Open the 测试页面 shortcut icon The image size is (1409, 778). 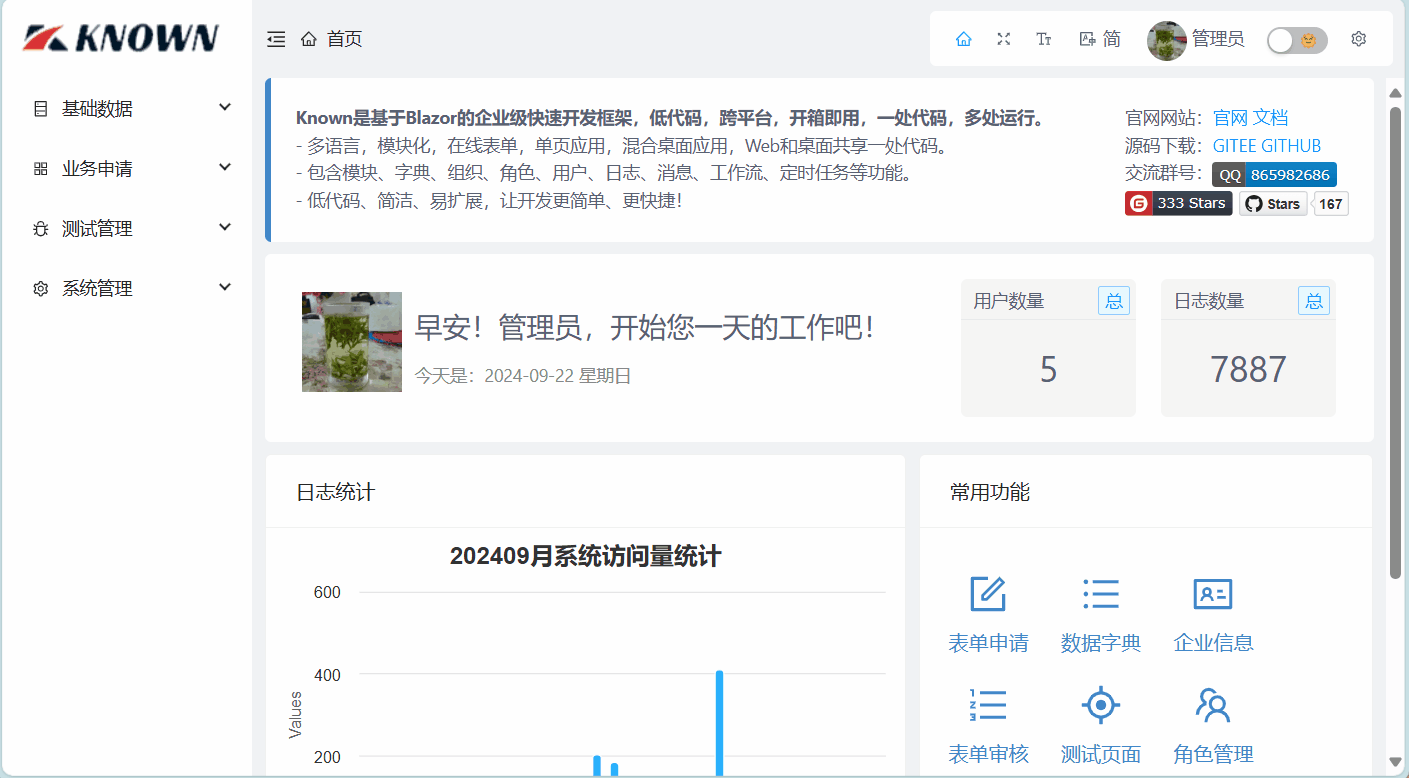(1101, 705)
